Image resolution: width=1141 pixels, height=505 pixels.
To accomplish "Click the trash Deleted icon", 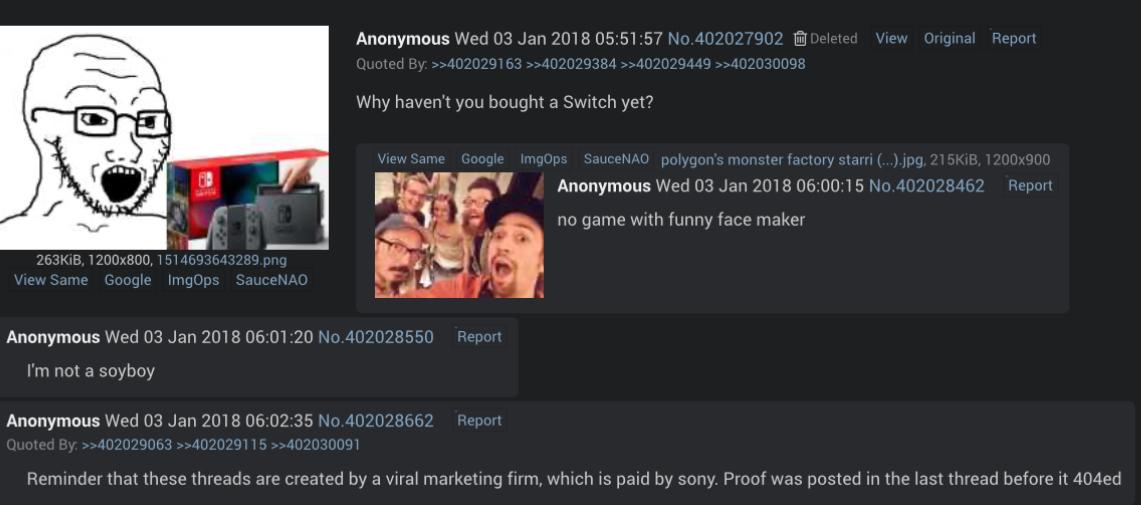I will click(800, 39).
